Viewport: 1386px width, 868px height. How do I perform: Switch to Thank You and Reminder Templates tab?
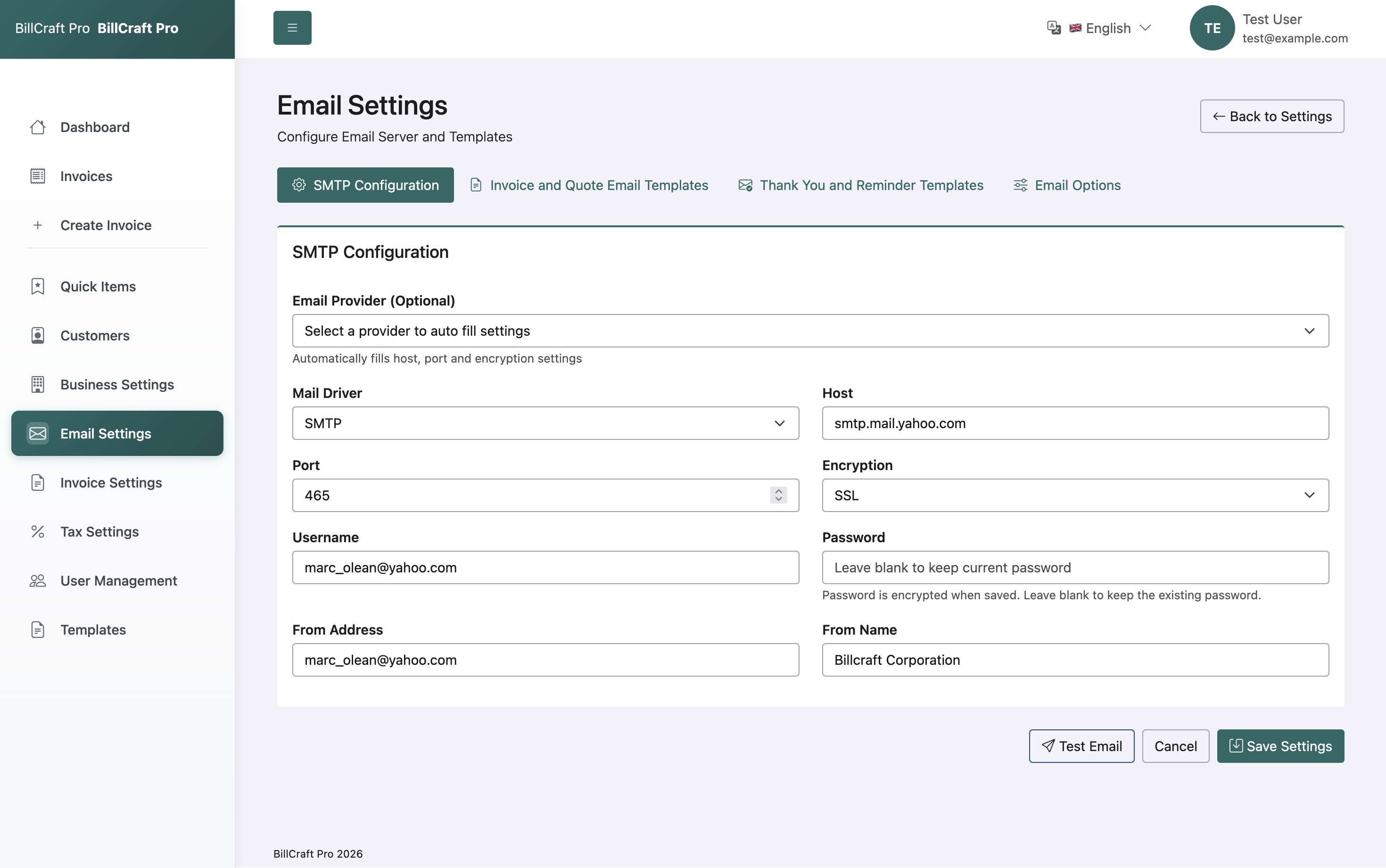861,185
